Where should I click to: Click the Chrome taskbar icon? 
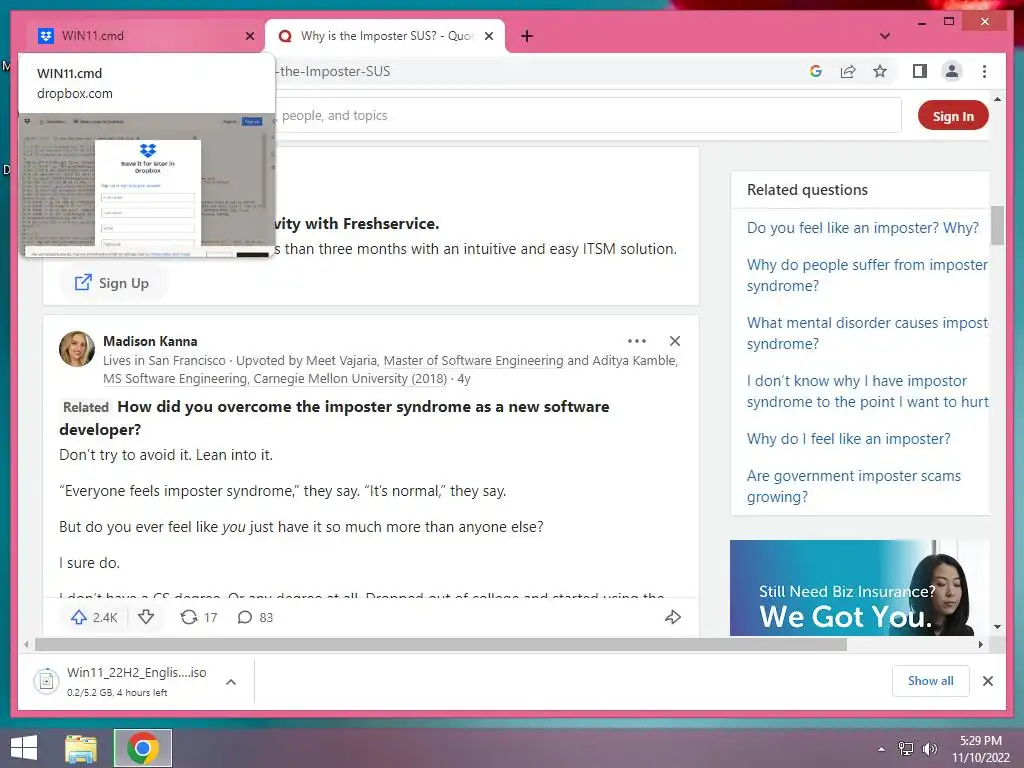coord(143,748)
